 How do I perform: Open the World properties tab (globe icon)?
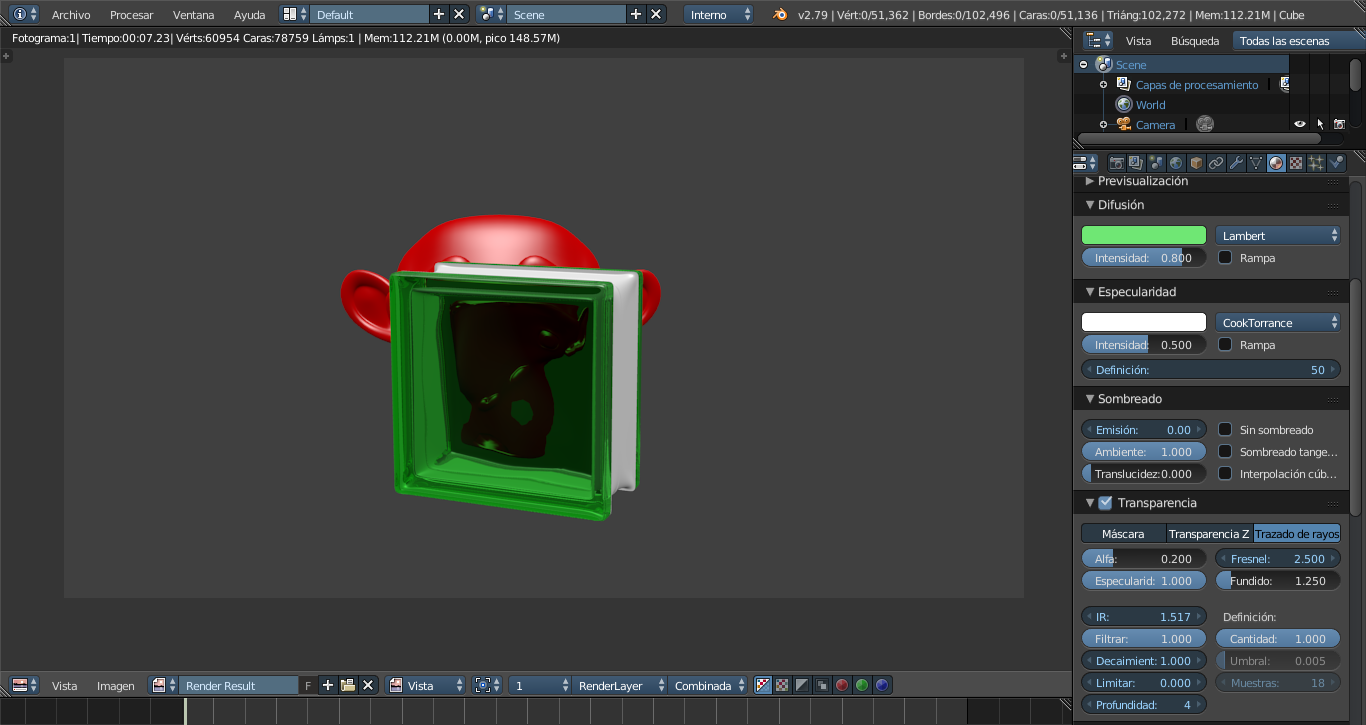point(1176,163)
